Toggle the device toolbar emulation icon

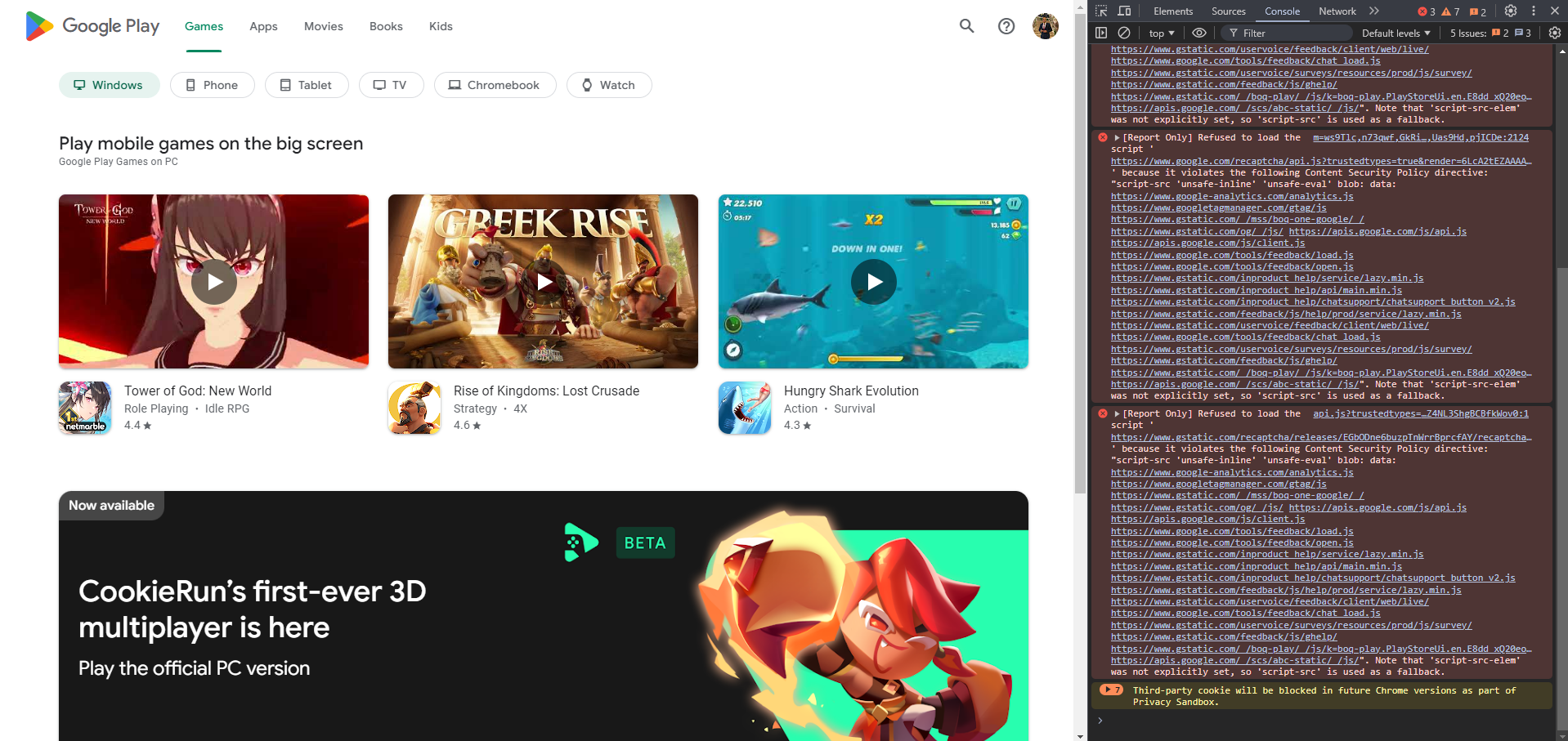coord(1125,11)
